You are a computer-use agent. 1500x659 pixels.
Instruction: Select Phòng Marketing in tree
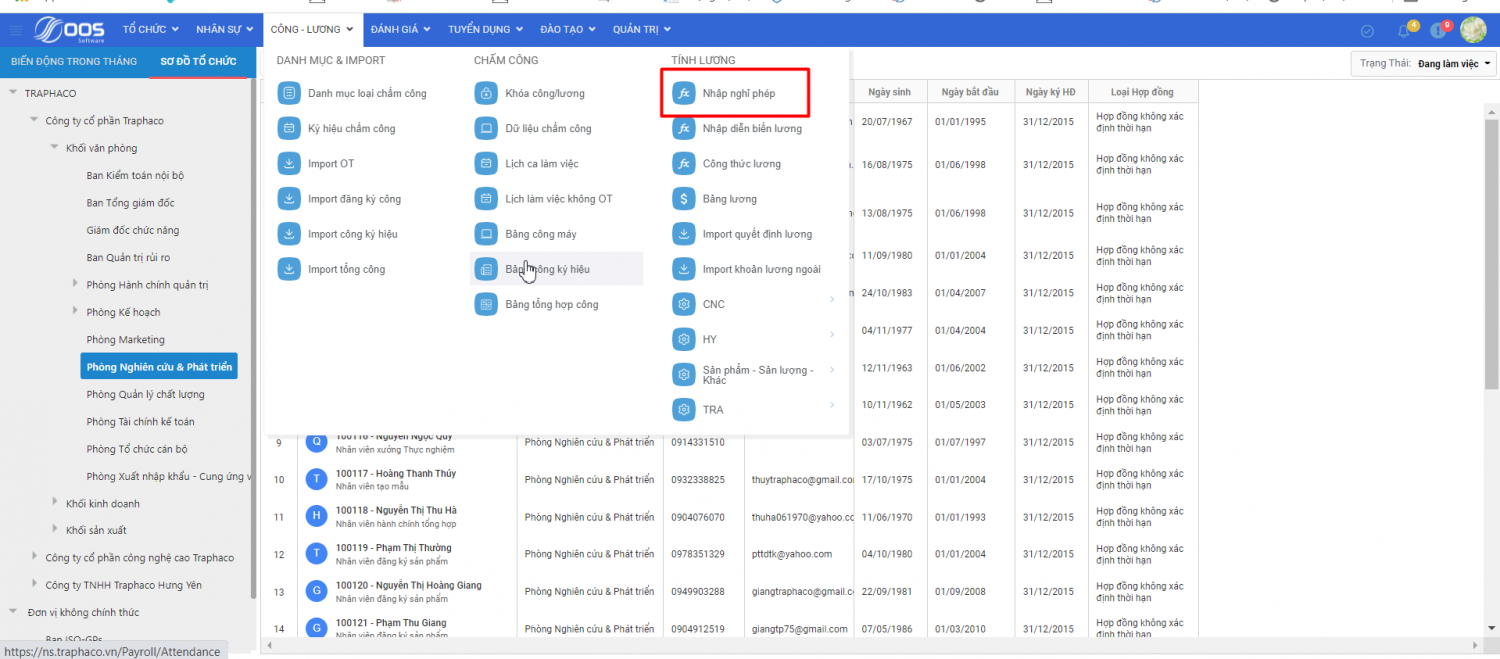[x=126, y=340]
